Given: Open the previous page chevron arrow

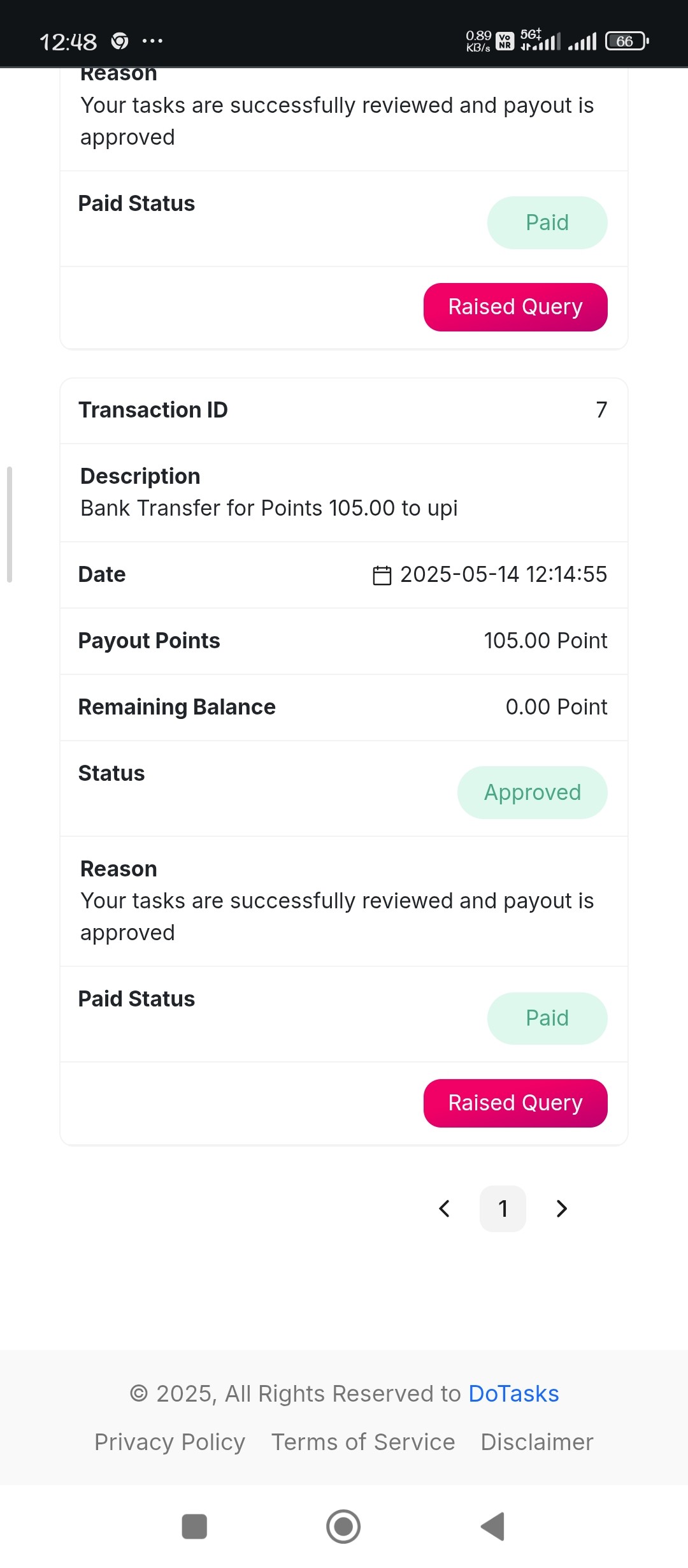Looking at the screenshot, I should pyautogui.click(x=445, y=1209).
